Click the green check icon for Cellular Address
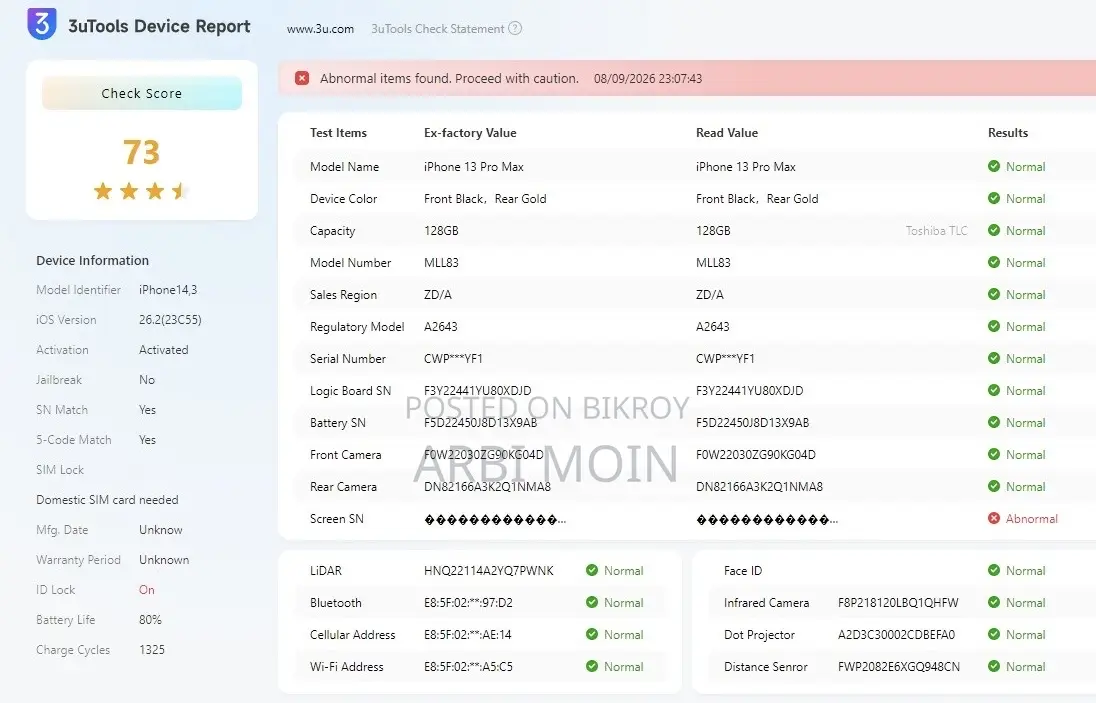 (x=592, y=635)
